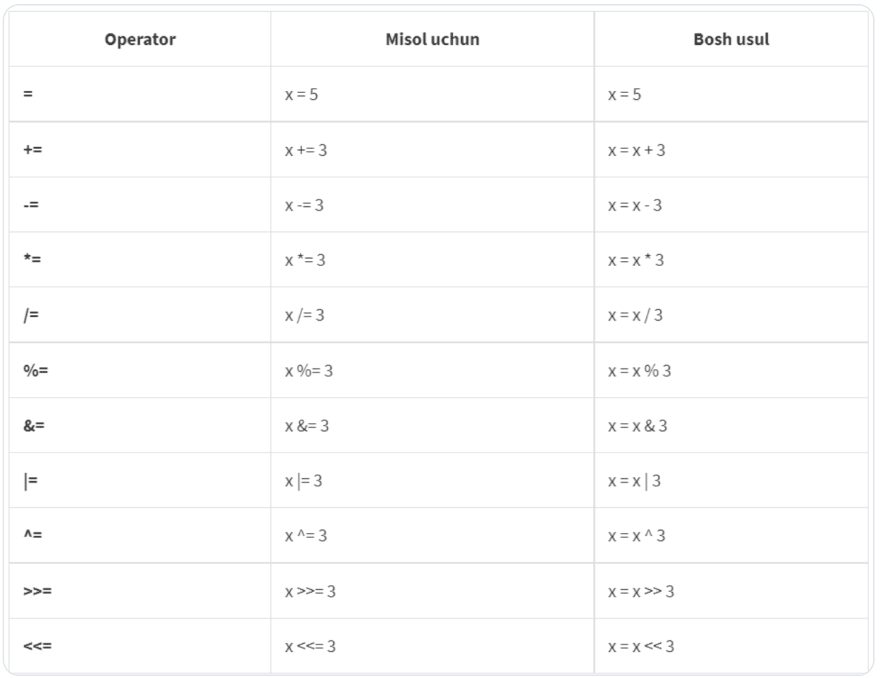Select the ^= operator cell
The height and width of the screenshot is (678, 880).
(x=32, y=535)
